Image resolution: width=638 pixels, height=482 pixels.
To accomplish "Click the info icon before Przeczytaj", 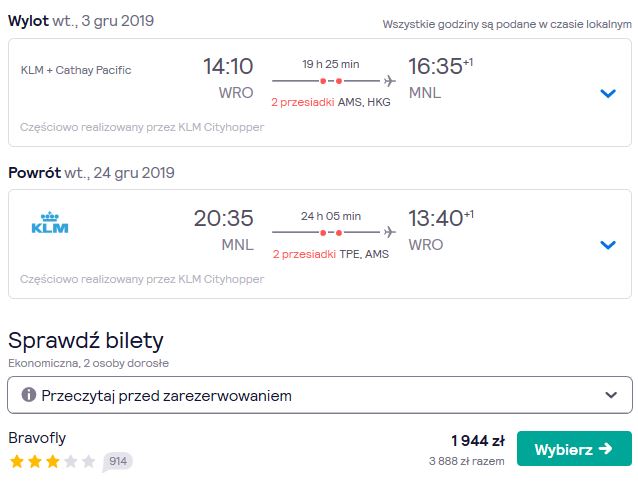I will tap(29, 395).
